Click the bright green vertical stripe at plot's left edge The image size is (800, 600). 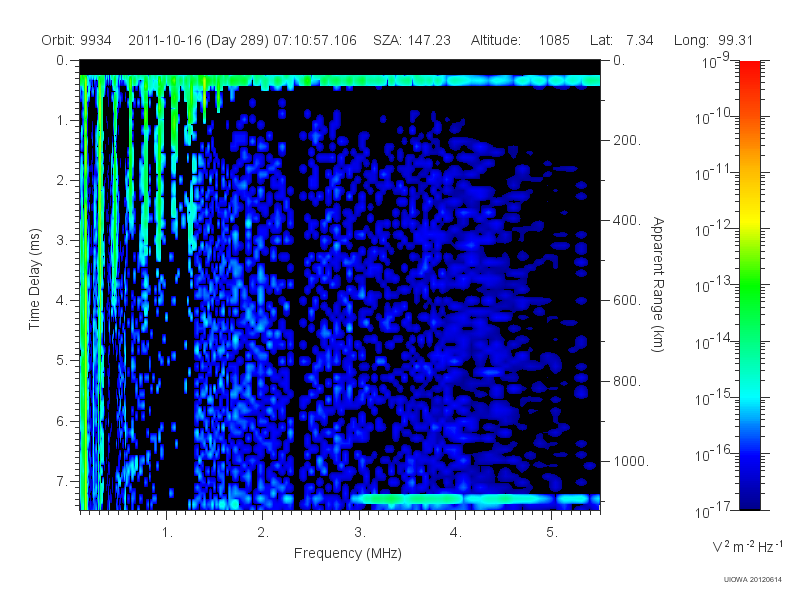coord(84,293)
